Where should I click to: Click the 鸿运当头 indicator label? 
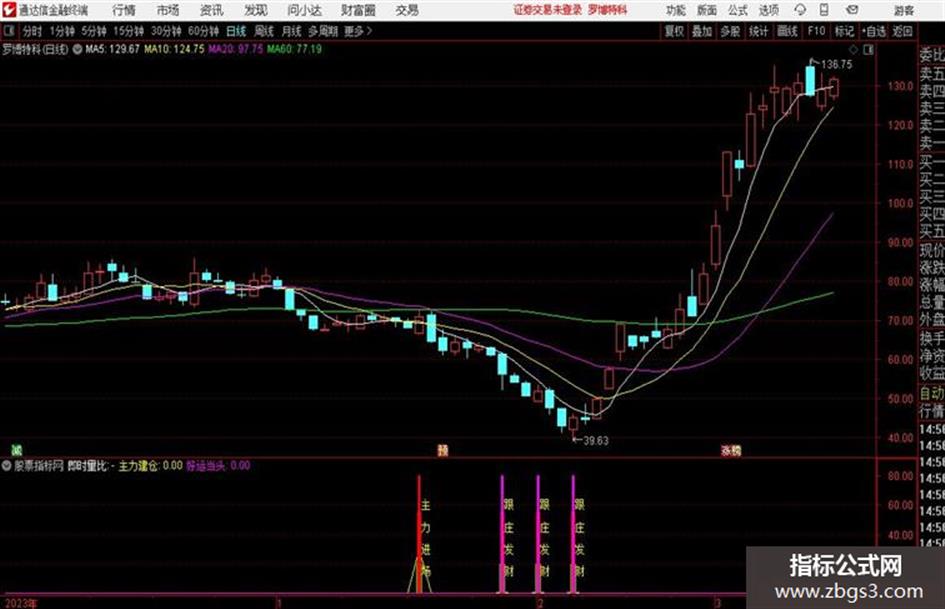tap(218, 465)
